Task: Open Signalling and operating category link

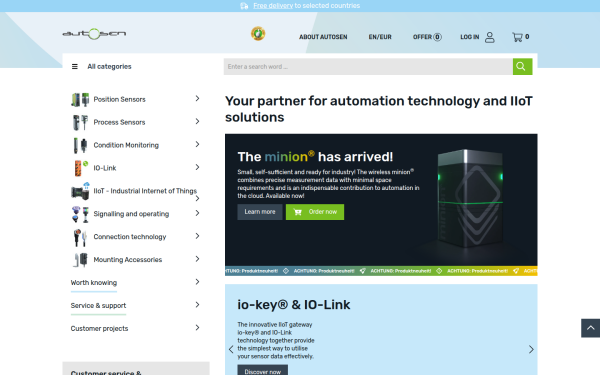Action: click(131, 214)
